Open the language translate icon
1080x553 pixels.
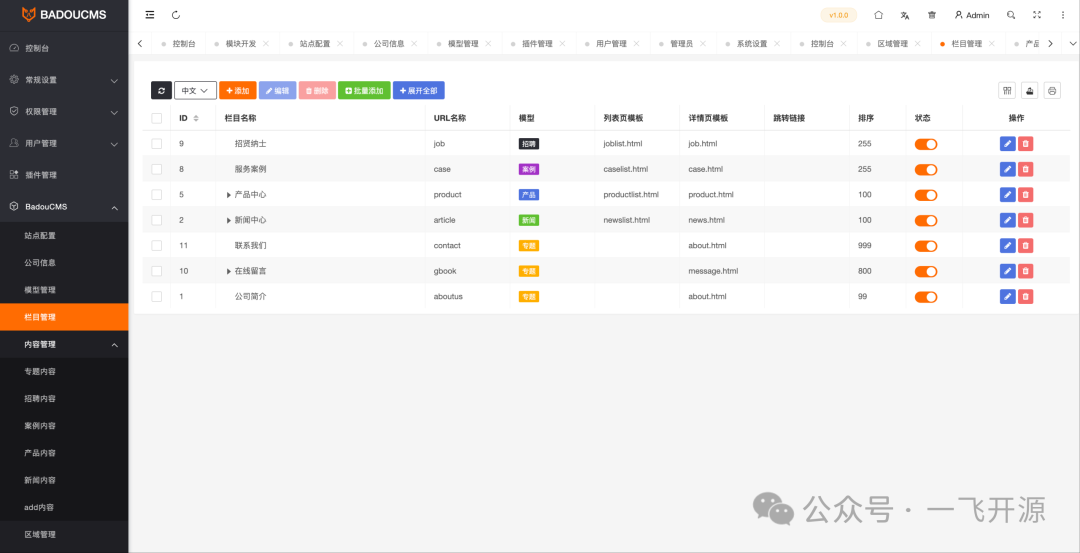pyautogui.click(x=905, y=15)
